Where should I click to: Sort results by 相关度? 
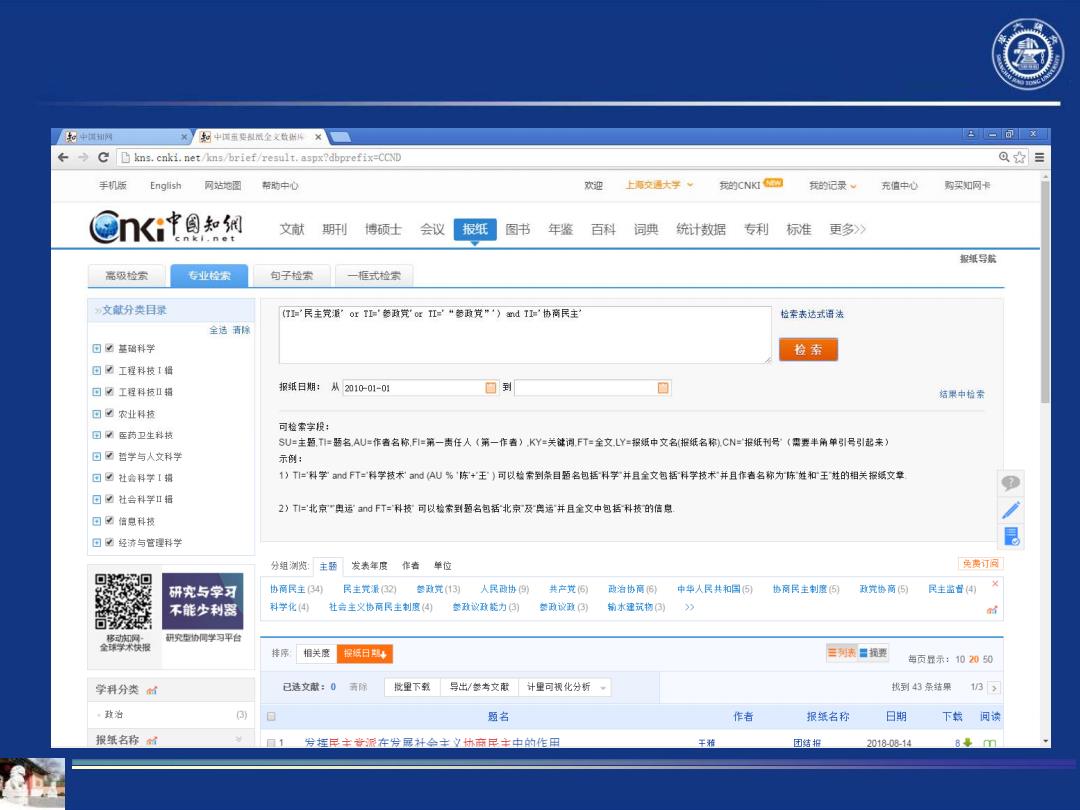pos(316,653)
